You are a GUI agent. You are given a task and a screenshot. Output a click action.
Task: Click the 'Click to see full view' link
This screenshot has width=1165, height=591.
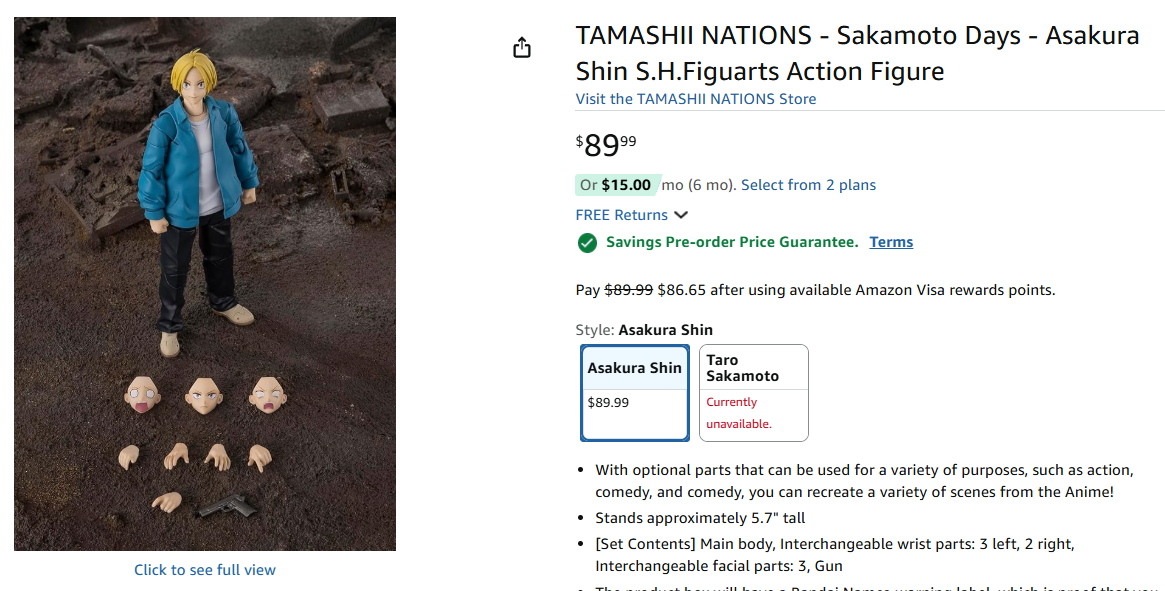[205, 570]
